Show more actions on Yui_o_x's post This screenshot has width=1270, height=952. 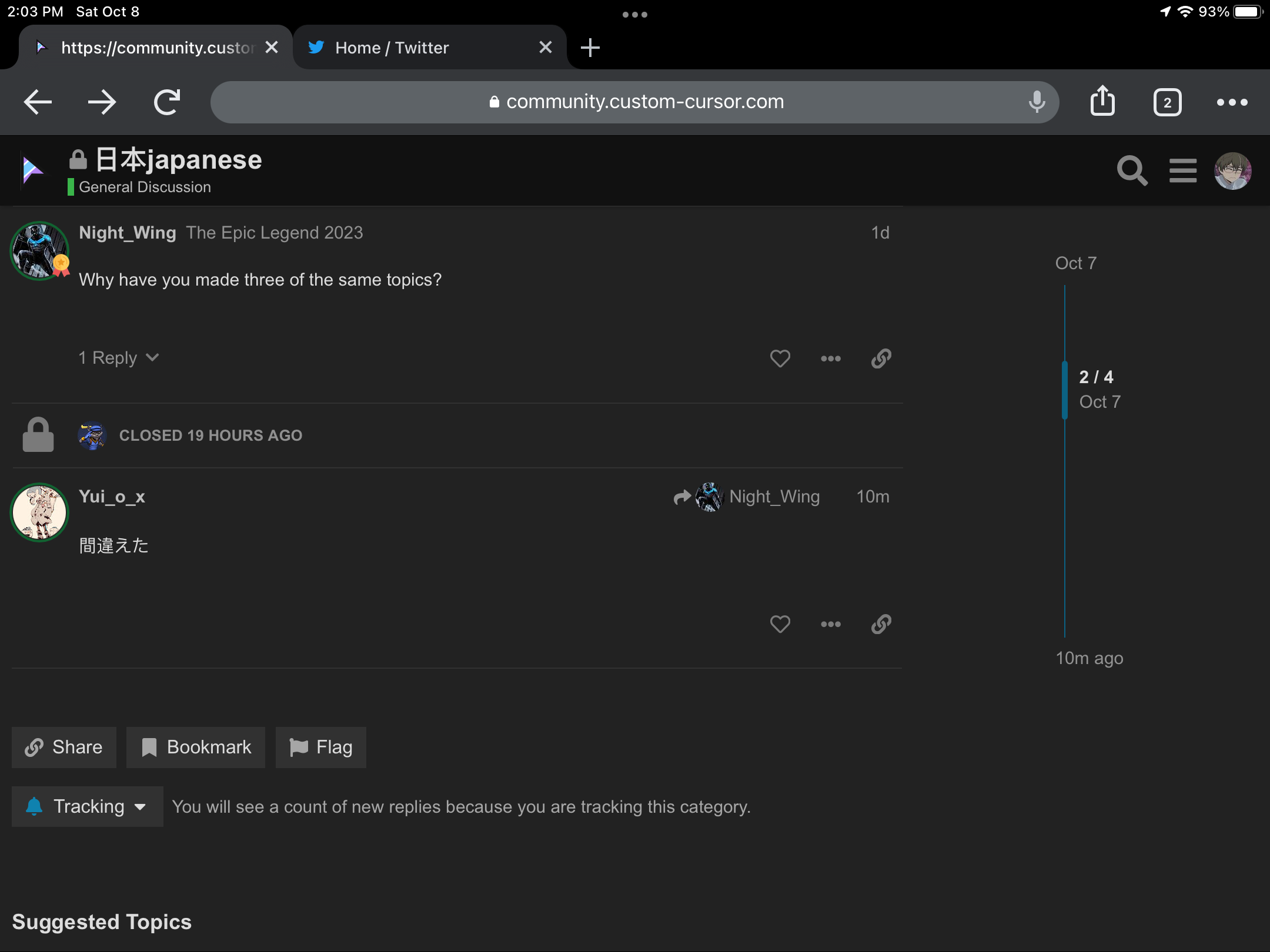click(x=830, y=624)
